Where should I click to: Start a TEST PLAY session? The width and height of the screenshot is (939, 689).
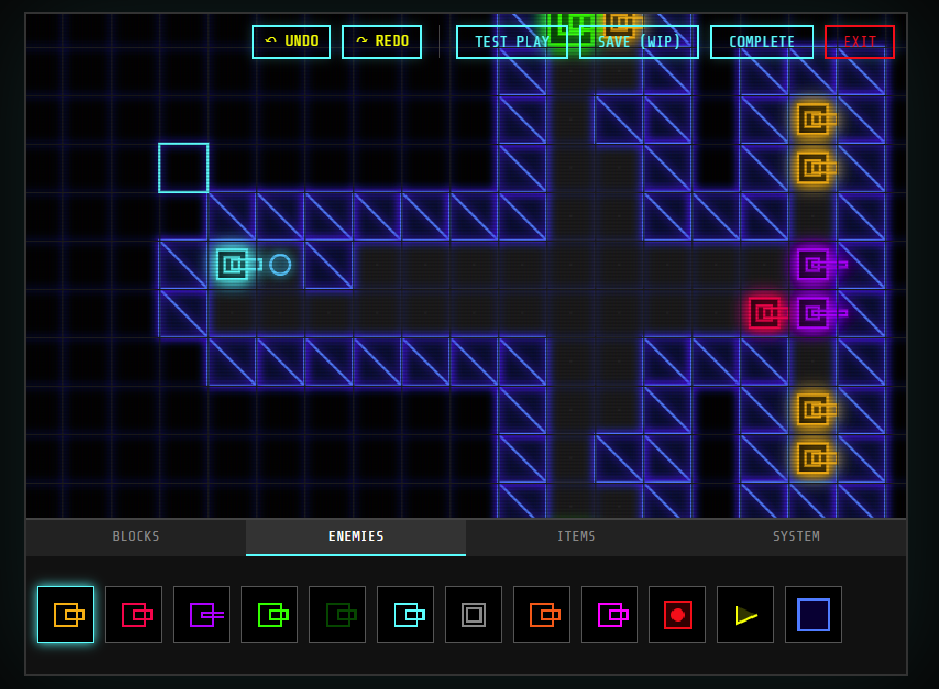[512, 42]
